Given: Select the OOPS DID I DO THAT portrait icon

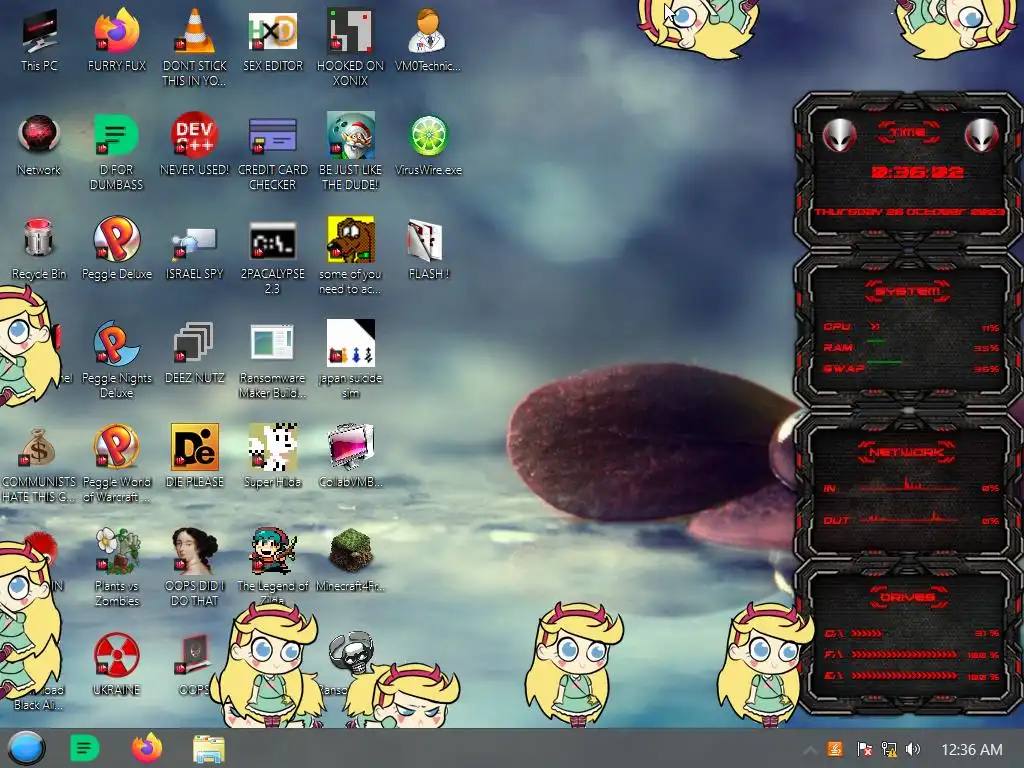Looking at the screenshot, I should pyautogui.click(x=195, y=551).
